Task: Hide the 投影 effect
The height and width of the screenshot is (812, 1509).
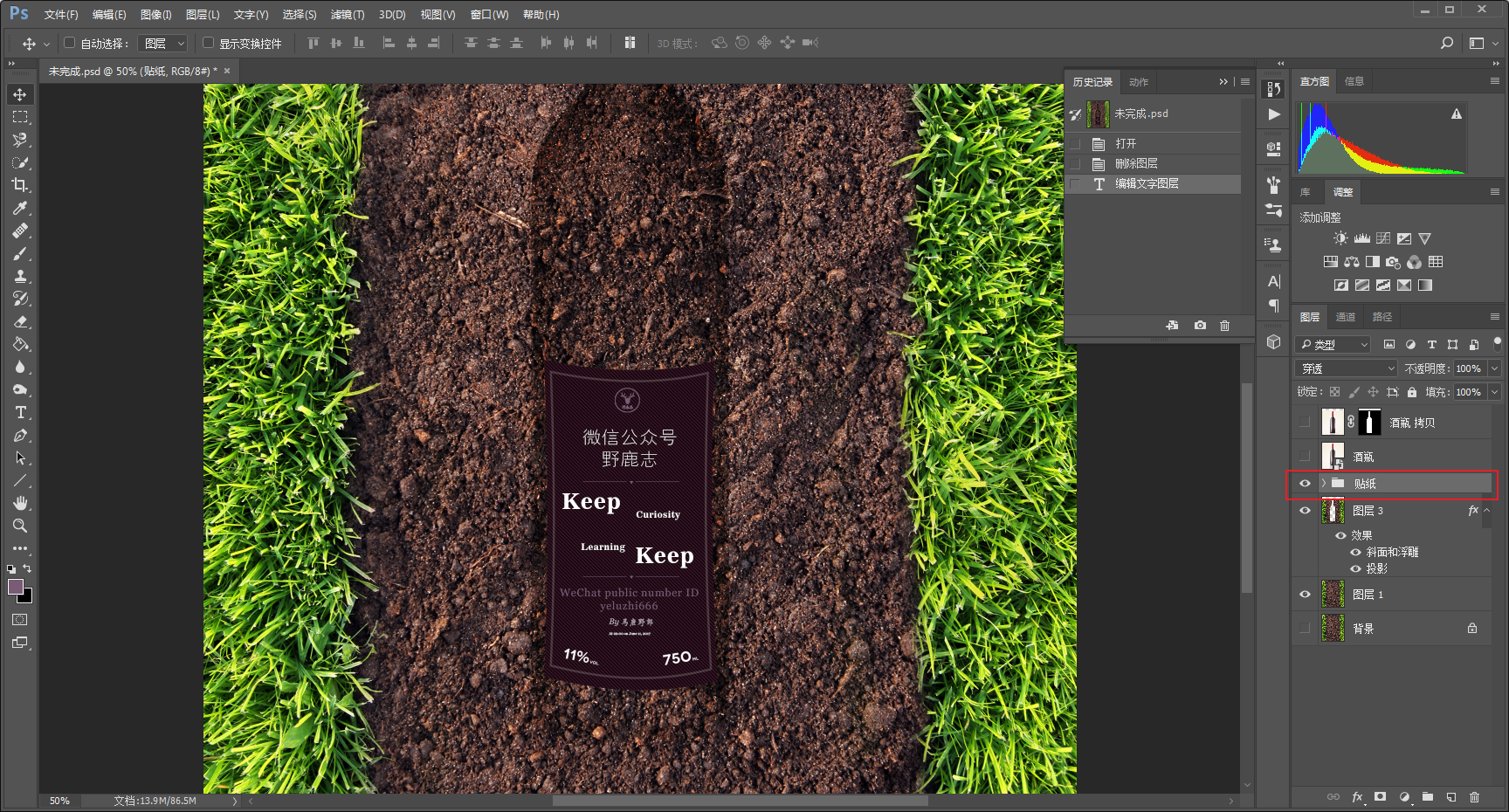Action: 1355,568
